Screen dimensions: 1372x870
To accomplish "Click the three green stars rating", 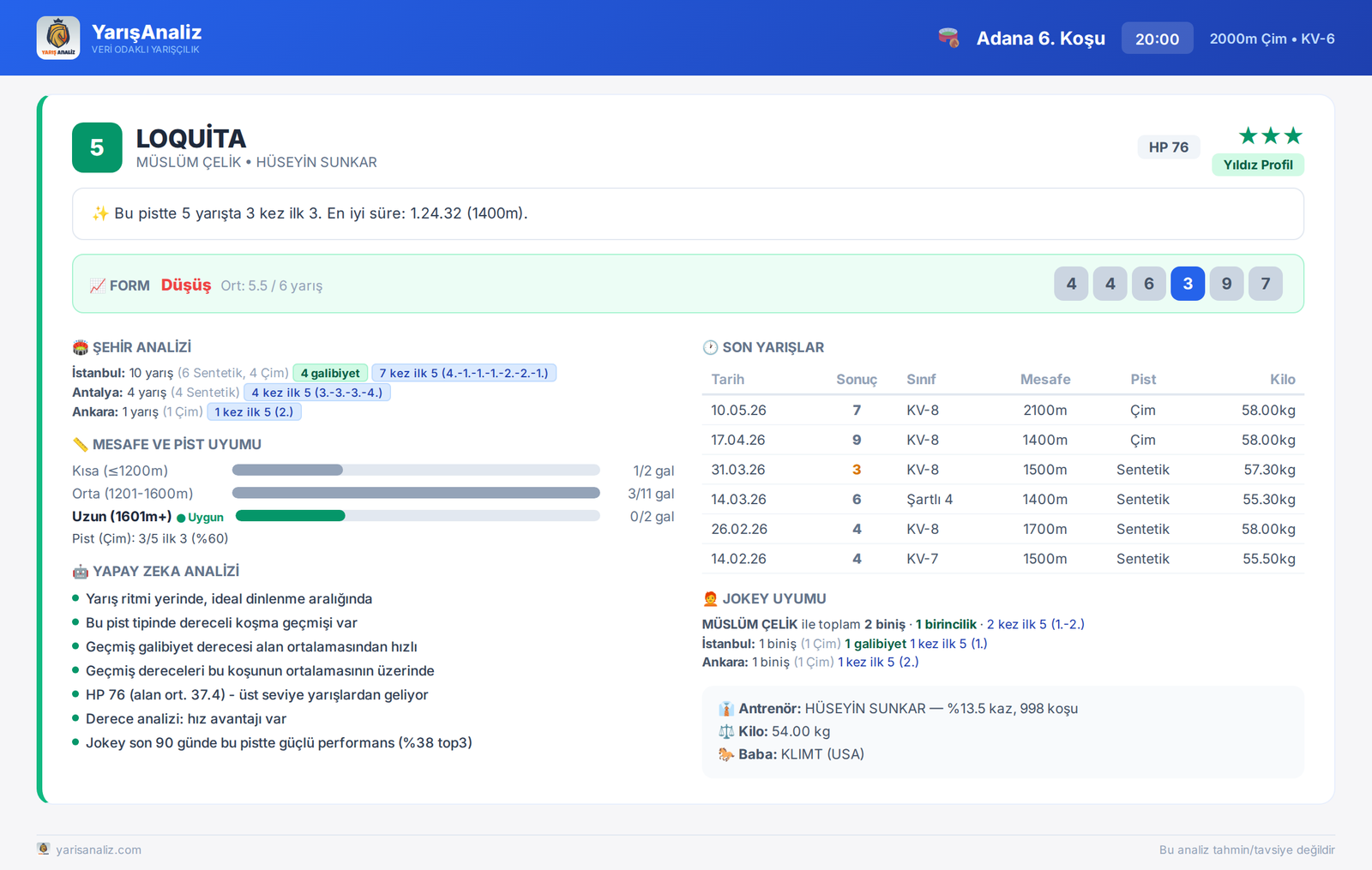I will click(x=1271, y=135).
